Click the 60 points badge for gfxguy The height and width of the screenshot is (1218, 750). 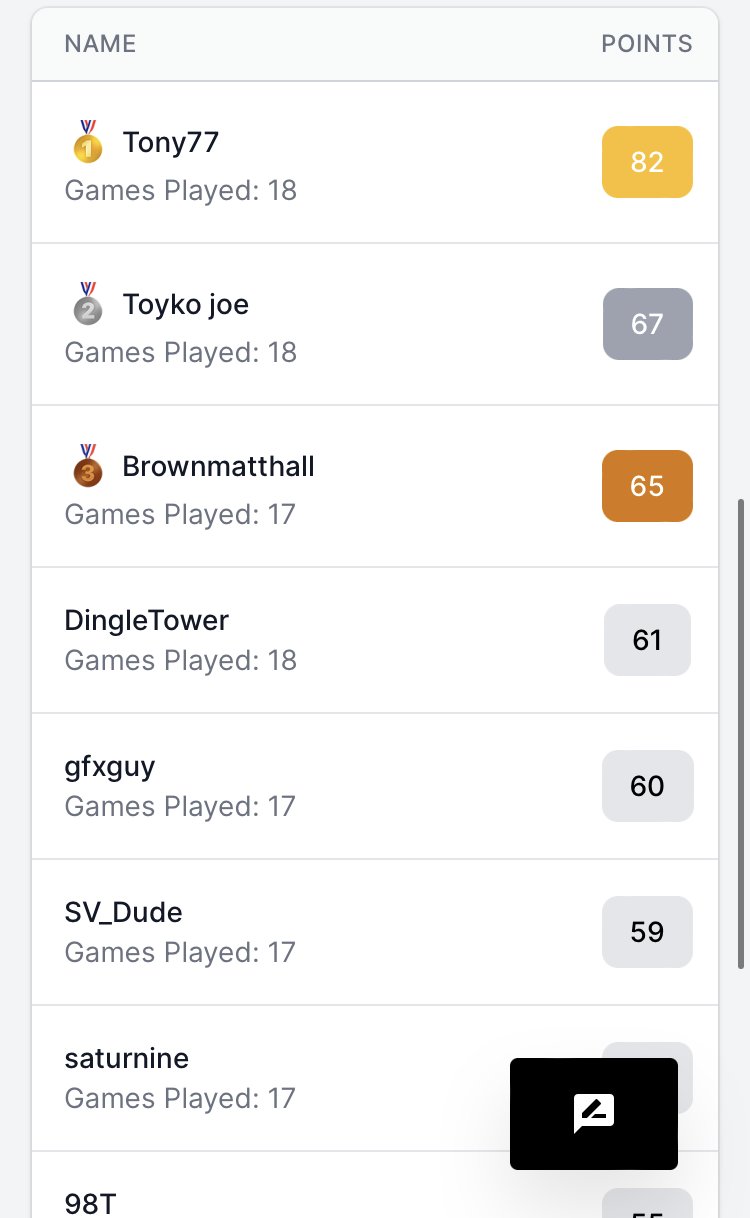pos(647,786)
